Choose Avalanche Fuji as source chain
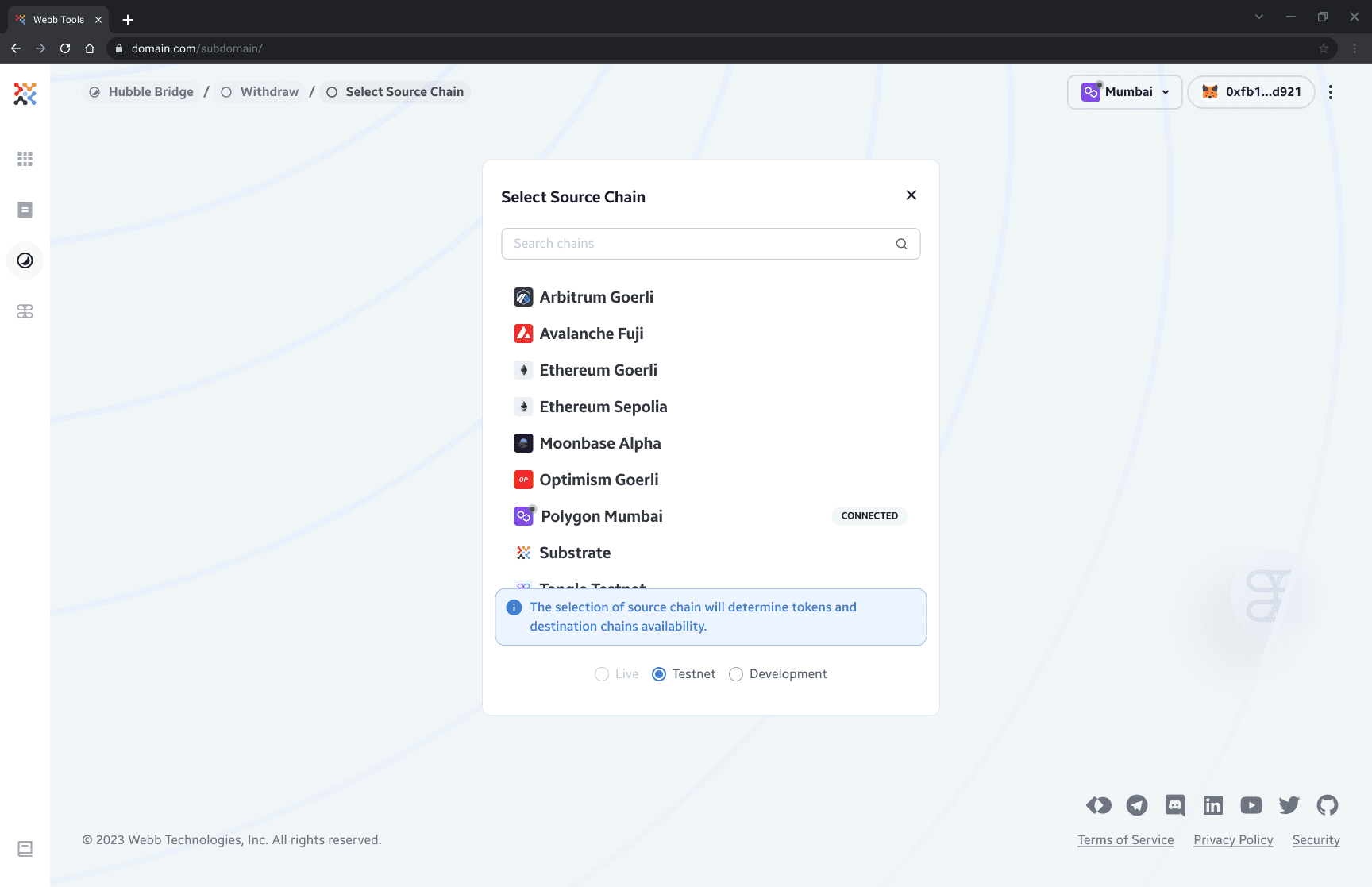 click(x=711, y=334)
